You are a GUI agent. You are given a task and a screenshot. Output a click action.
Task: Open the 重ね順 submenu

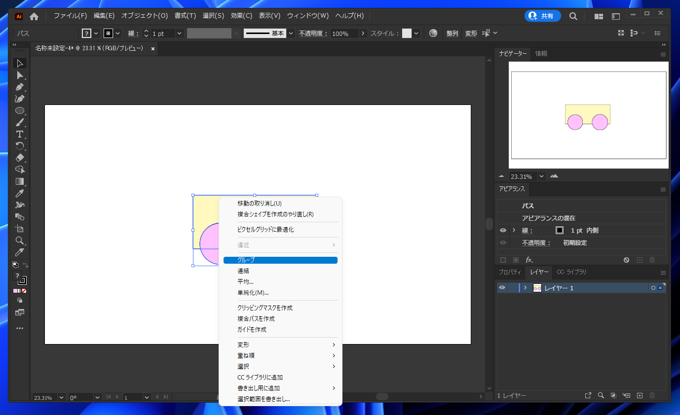281,356
